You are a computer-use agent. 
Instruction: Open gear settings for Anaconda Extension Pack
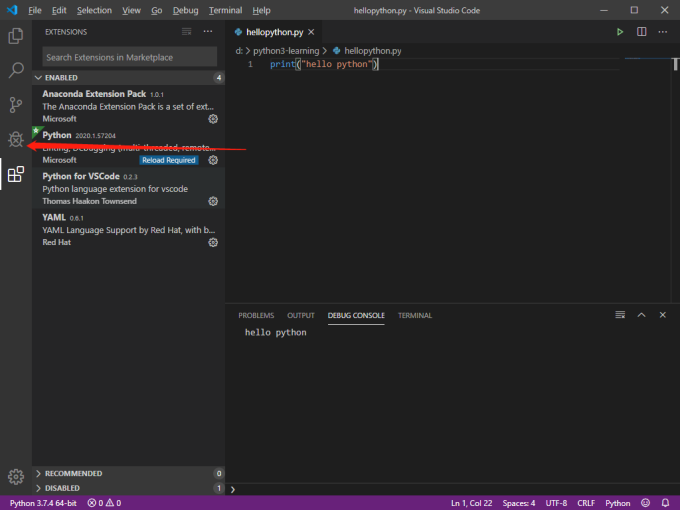tap(213, 119)
